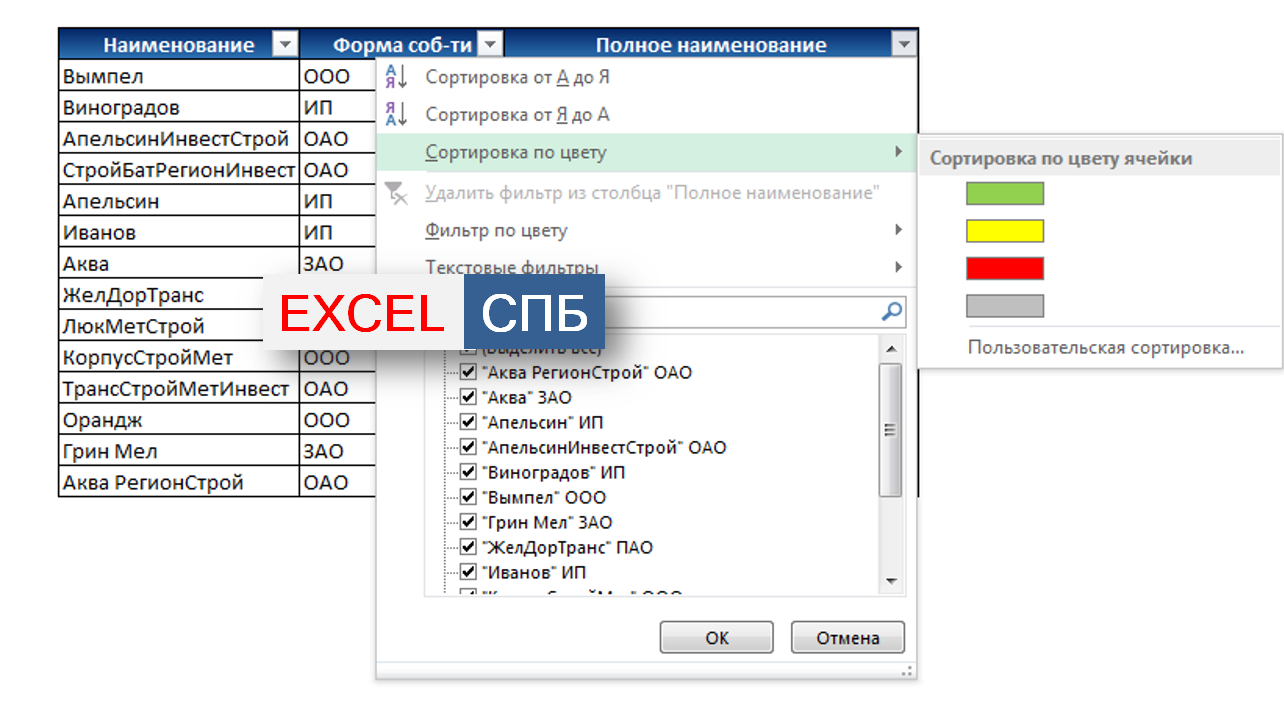Open the Наименование column filter dropdown
The height and width of the screenshot is (702, 1284).
click(x=285, y=45)
